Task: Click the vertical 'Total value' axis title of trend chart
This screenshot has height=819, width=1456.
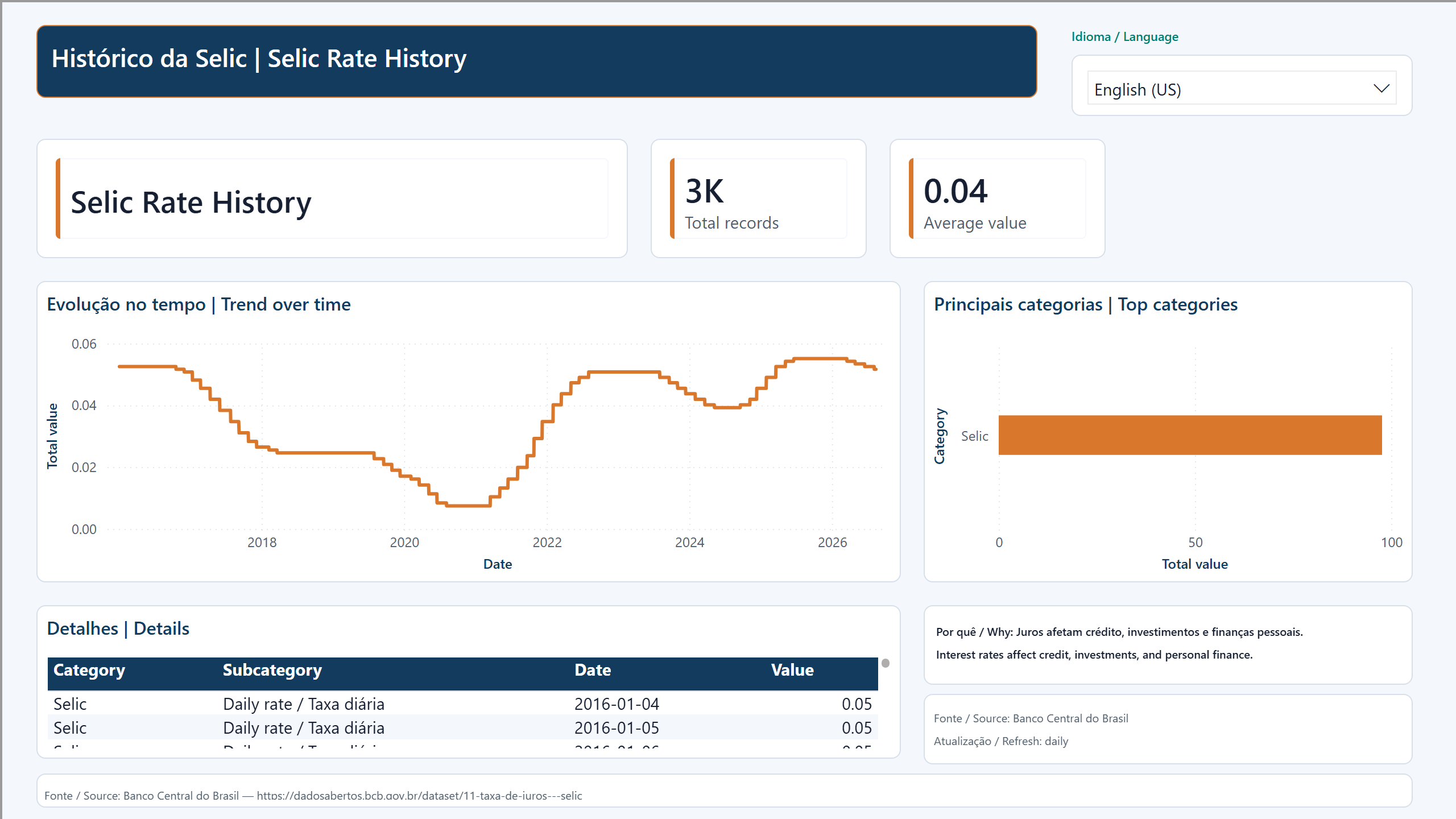Action: 52,436
